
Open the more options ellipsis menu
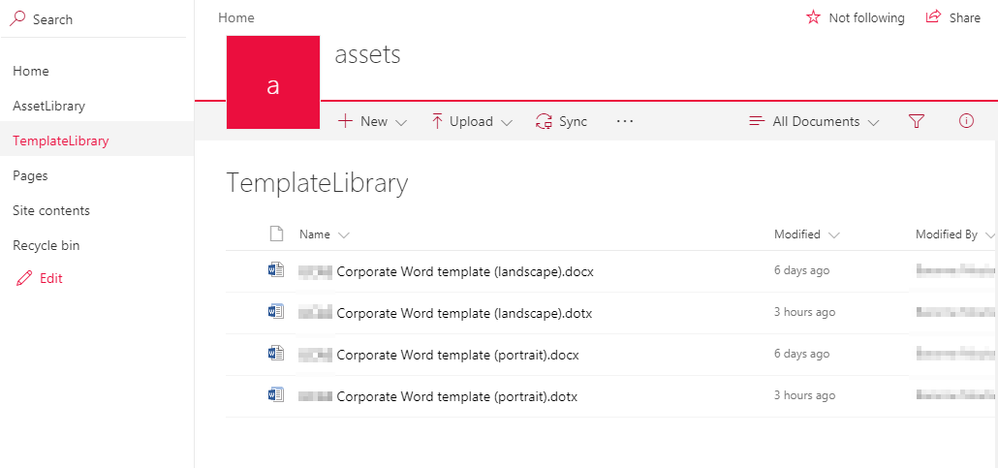(625, 121)
